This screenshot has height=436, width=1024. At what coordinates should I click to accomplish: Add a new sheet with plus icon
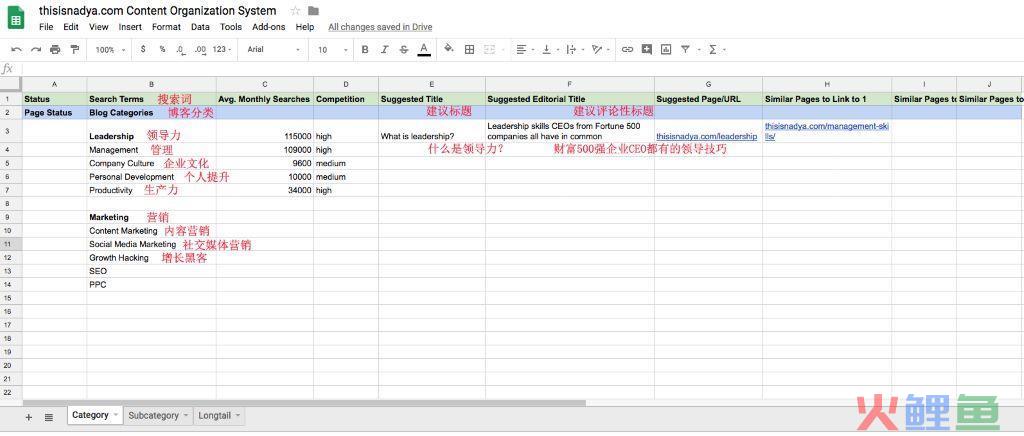coord(29,417)
